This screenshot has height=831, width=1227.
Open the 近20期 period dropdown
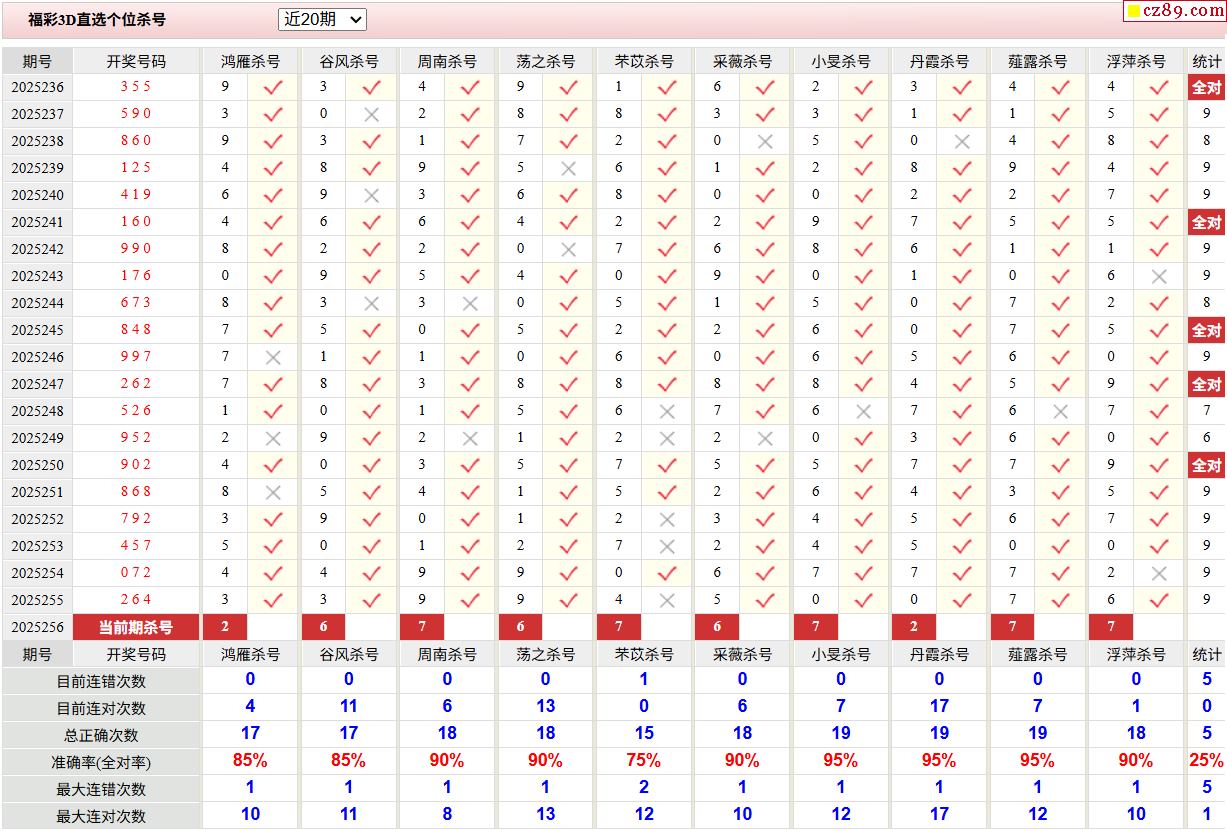click(x=322, y=19)
